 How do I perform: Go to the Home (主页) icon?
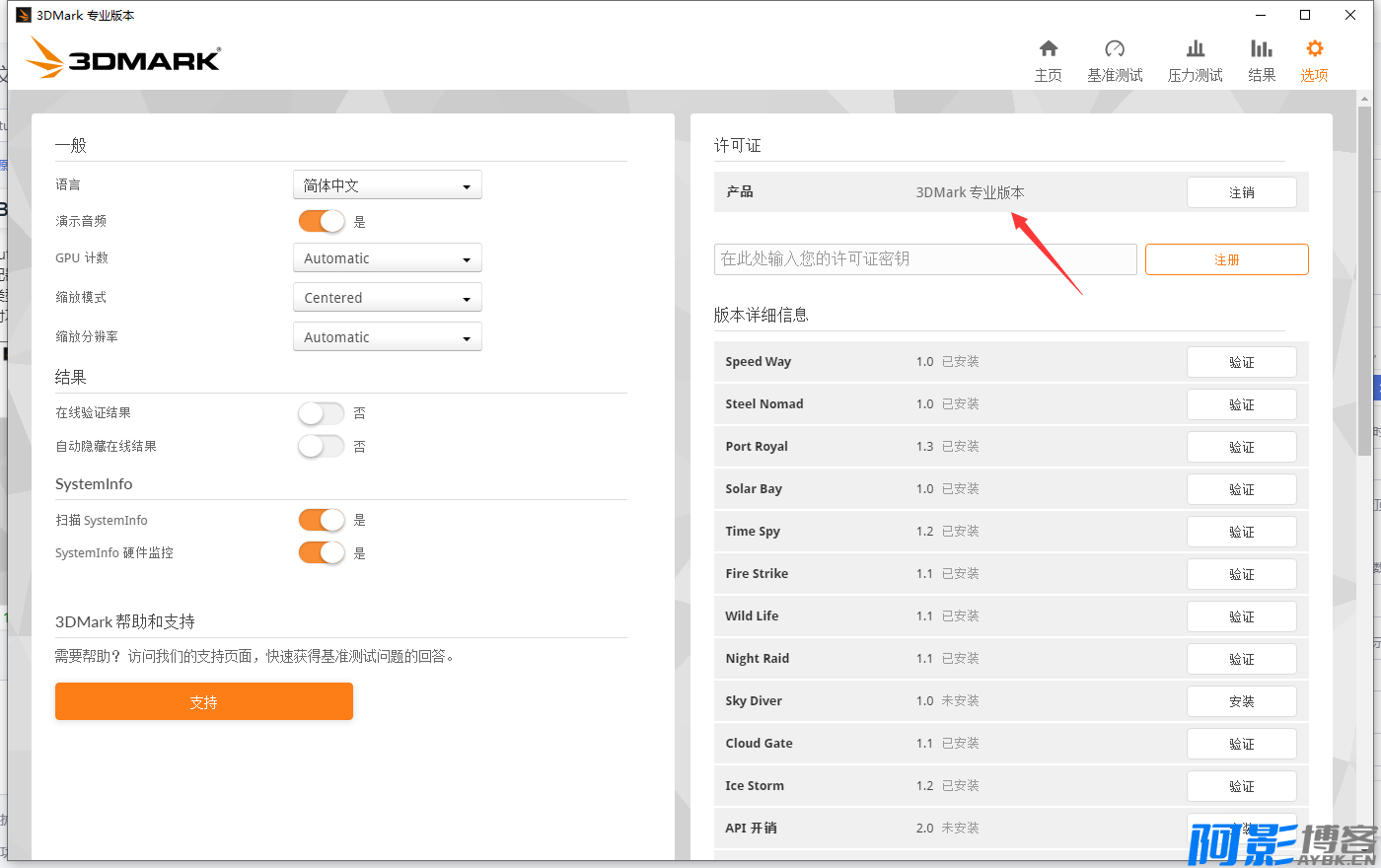click(x=1048, y=49)
